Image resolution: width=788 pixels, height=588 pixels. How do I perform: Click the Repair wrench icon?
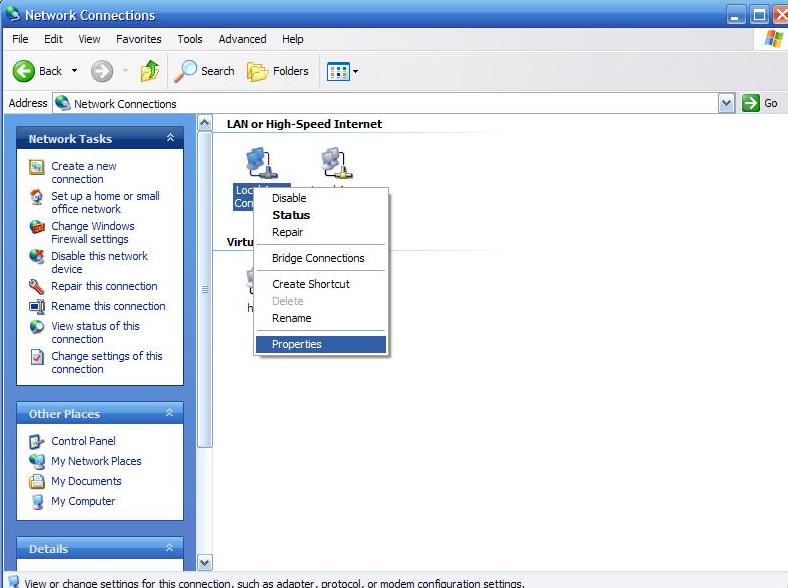pyautogui.click(x=37, y=286)
